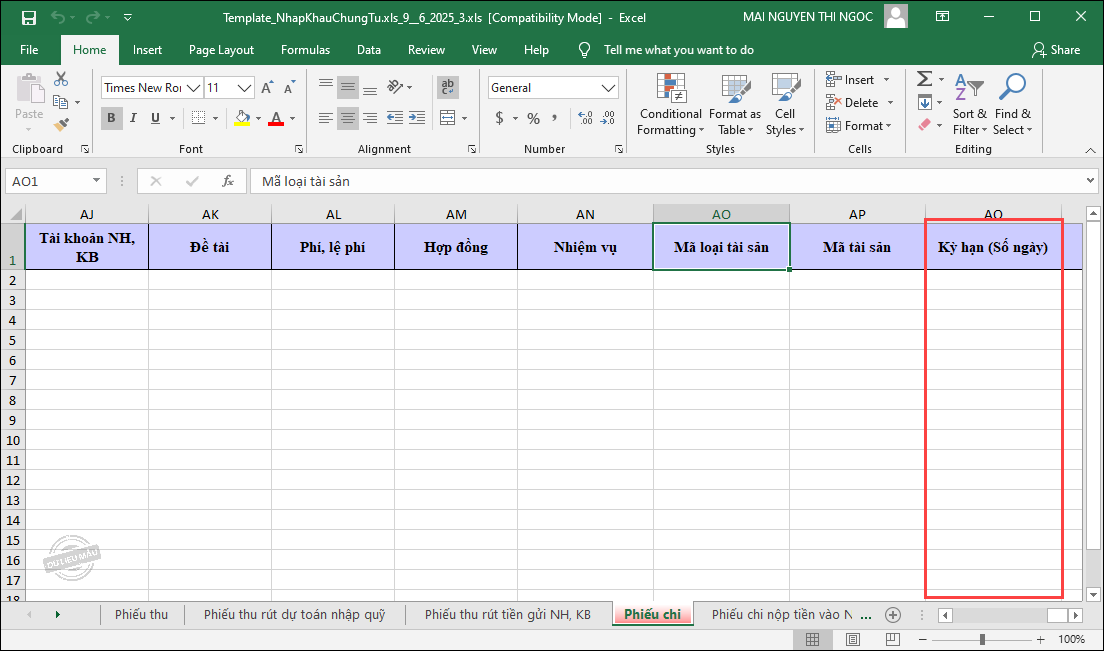This screenshot has height=651, width=1104.
Task: Click Sort & Filter button
Action: [x=970, y=104]
